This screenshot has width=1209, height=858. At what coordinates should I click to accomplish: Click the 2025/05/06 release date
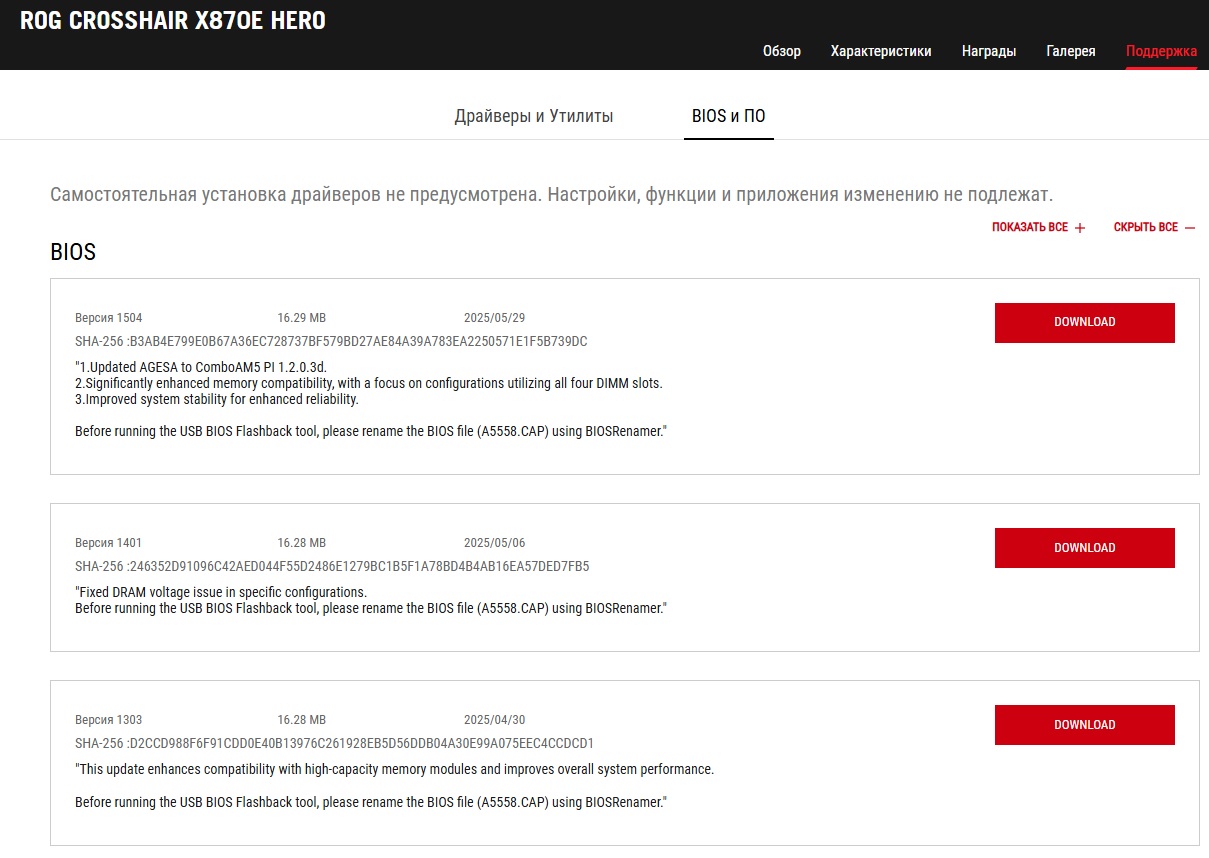[494, 543]
